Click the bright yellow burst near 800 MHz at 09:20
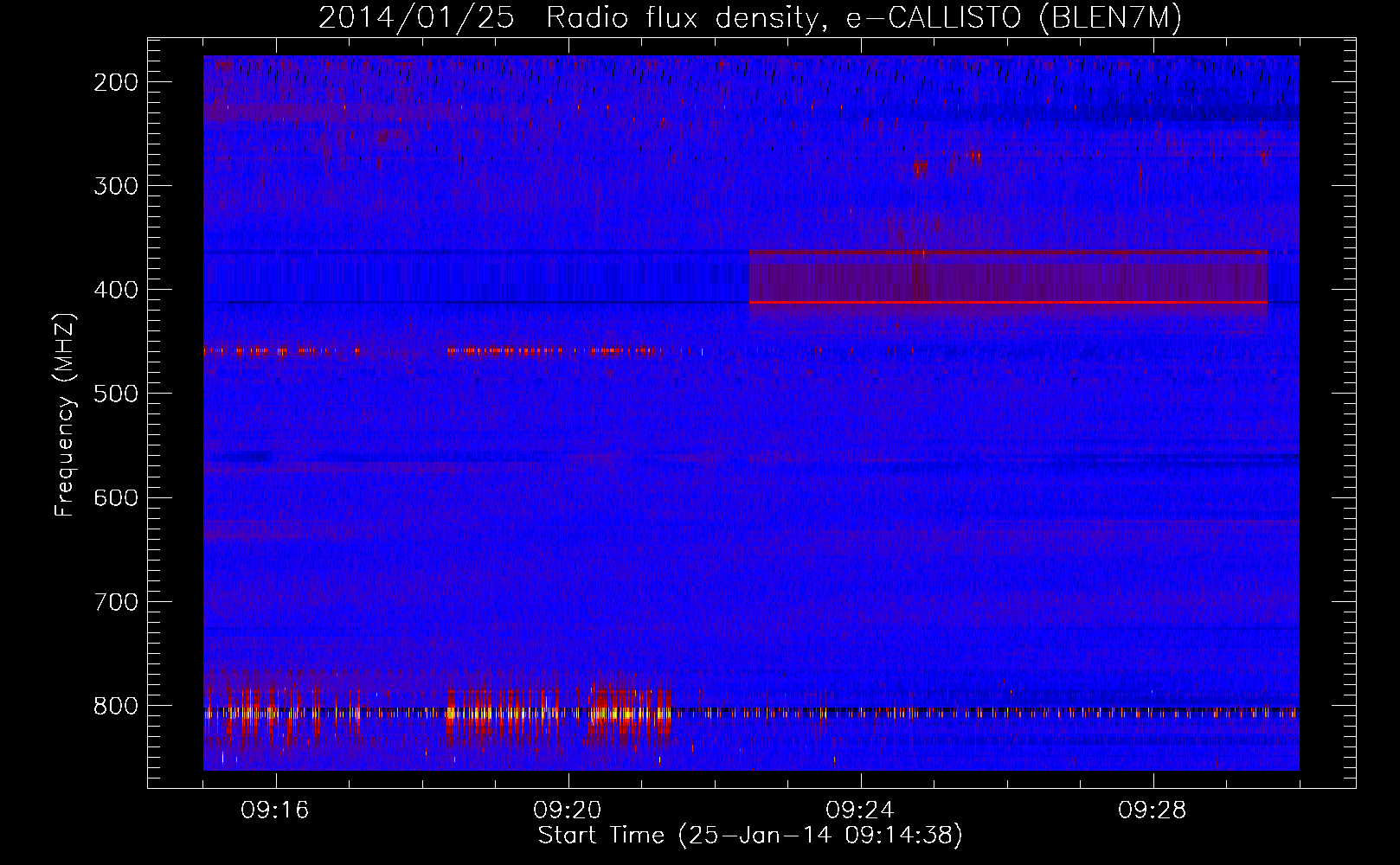Image resolution: width=1400 pixels, height=865 pixels. [x=627, y=713]
